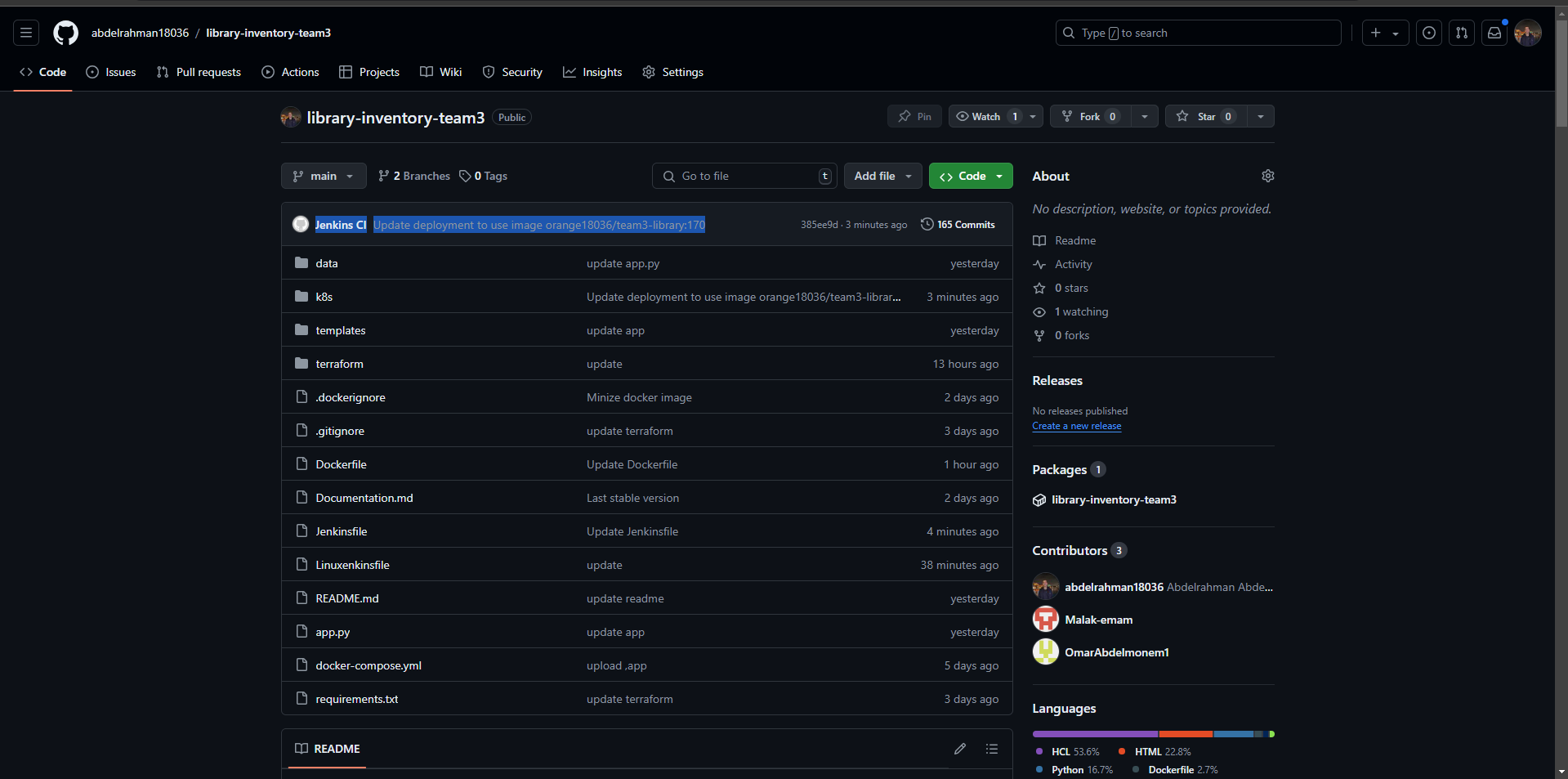Open the terraform folder
The image size is (1568, 779).
340,364
